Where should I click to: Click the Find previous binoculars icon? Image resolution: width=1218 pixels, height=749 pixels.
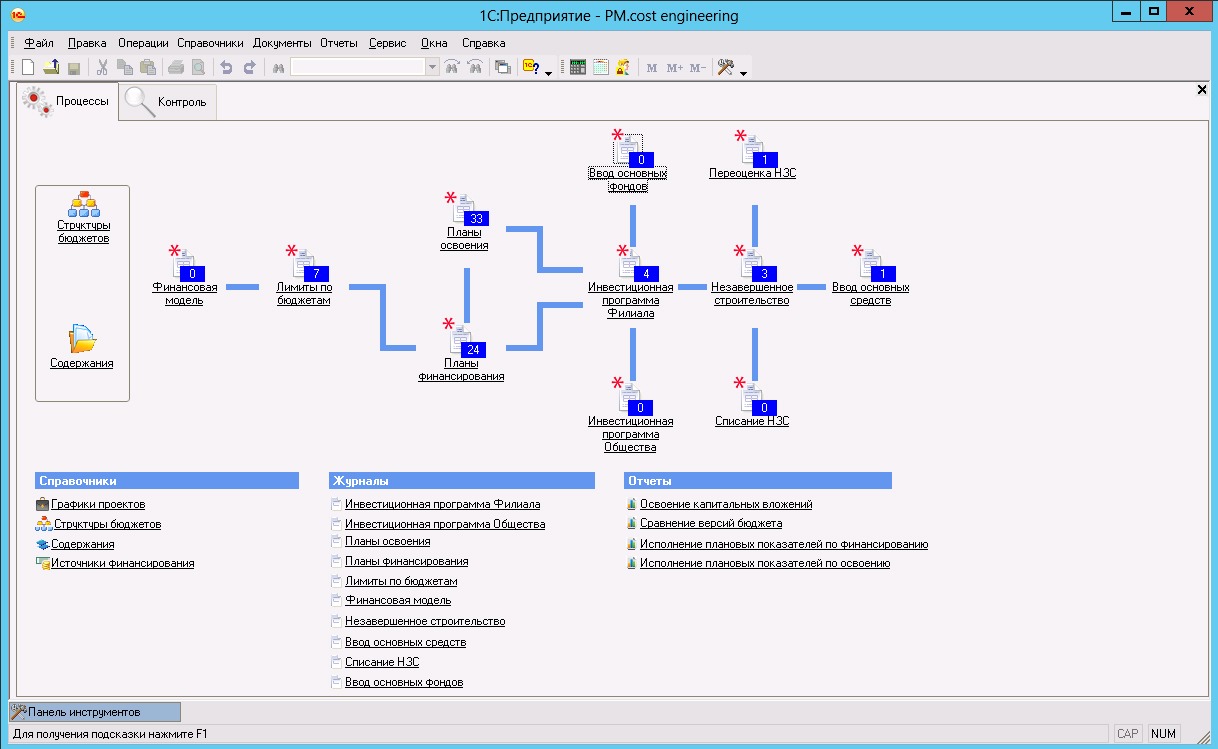pos(452,67)
